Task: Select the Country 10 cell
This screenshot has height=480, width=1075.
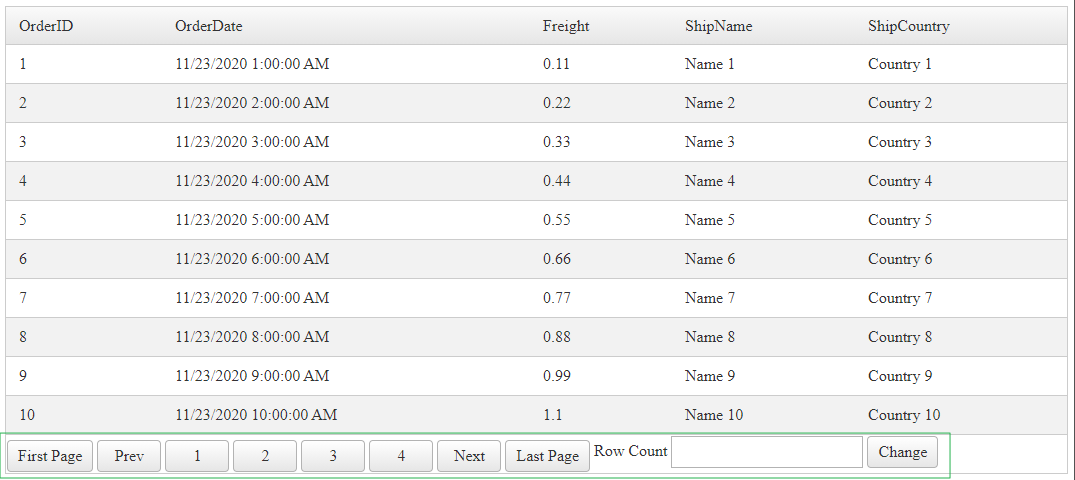Action: click(904, 415)
